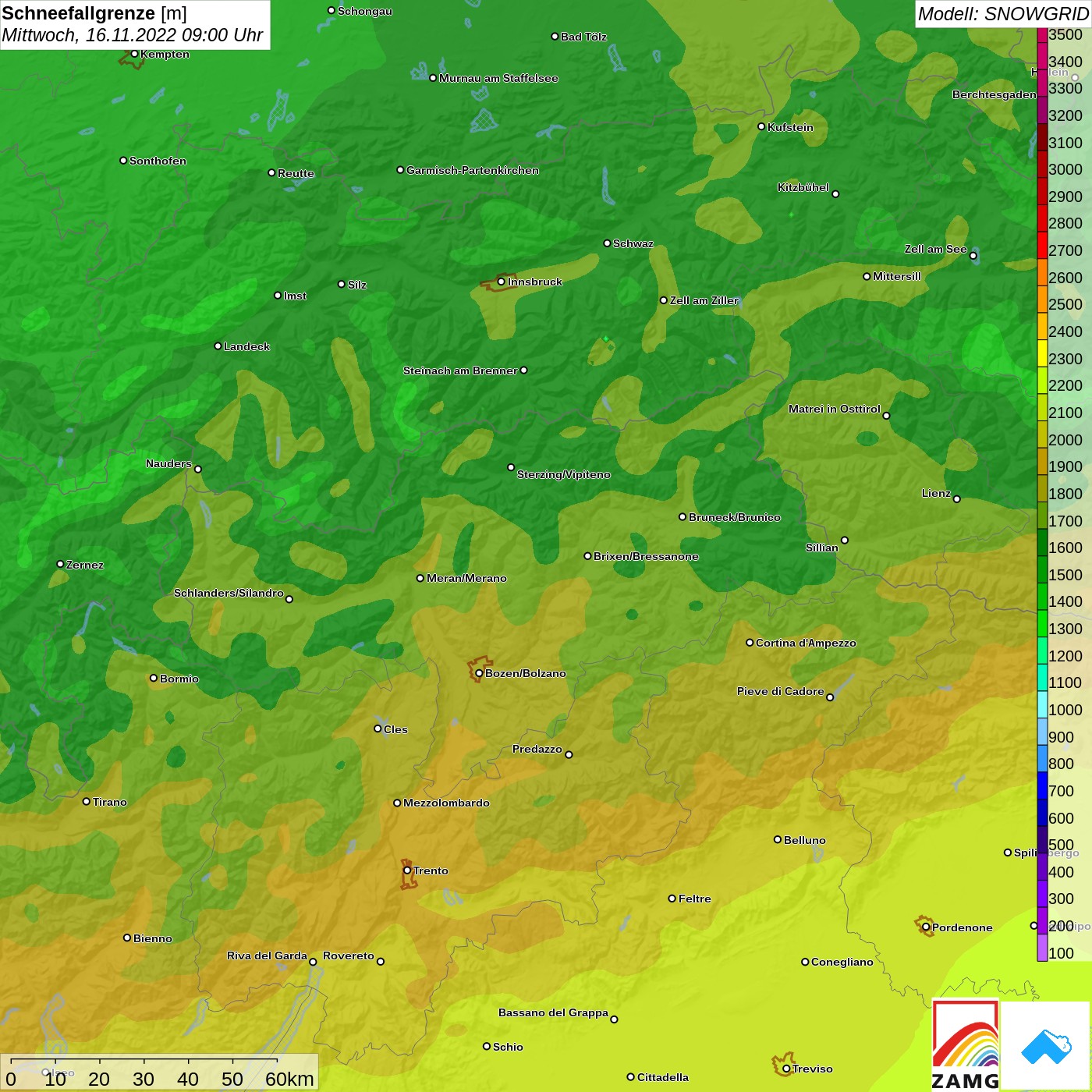
Task: Click the 2300 m yellow legend swatch
Action: point(1042,353)
